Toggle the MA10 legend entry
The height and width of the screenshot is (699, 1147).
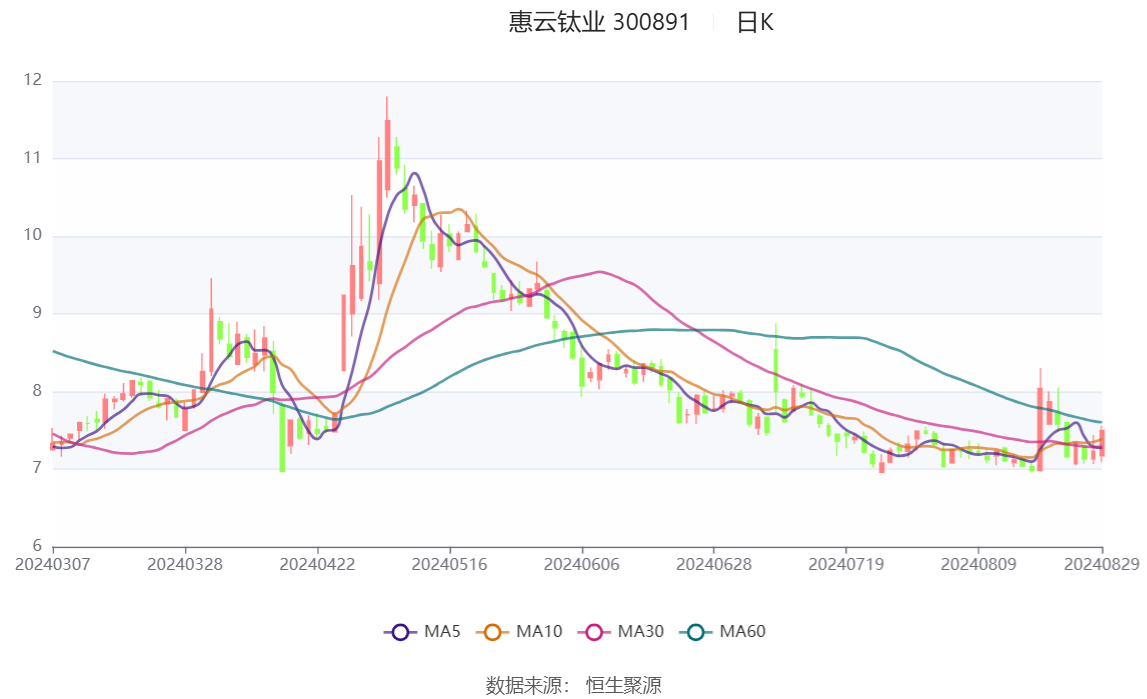click(x=519, y=632)
